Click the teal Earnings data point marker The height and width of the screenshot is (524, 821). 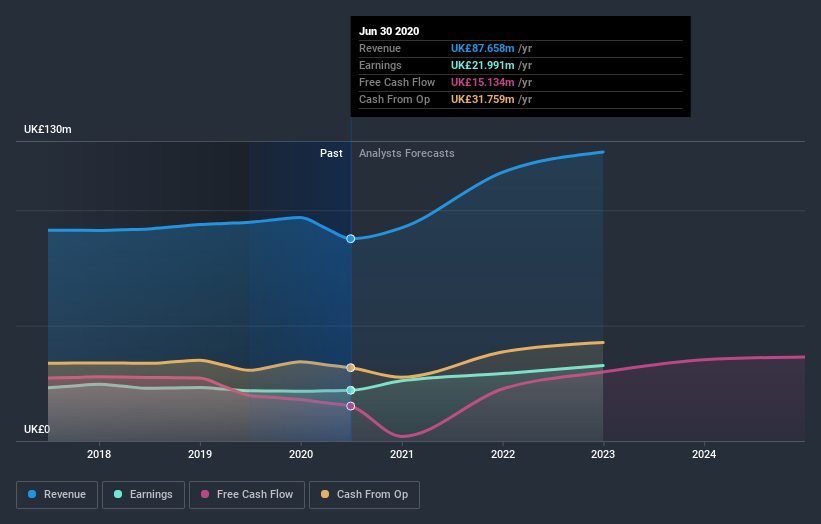click(351, 391)
